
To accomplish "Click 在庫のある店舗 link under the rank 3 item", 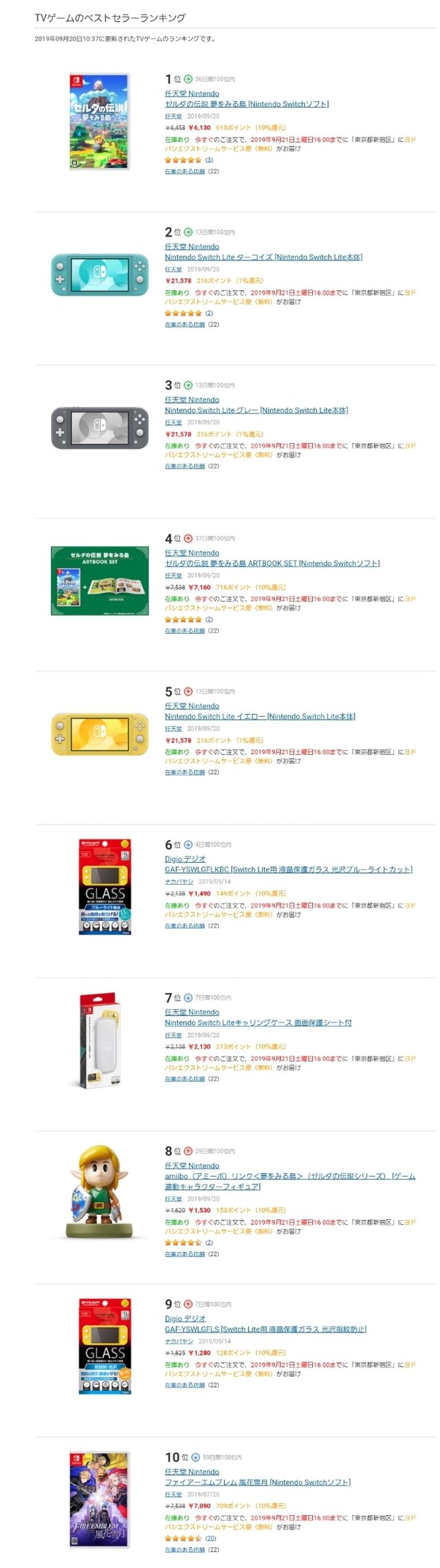I will pos(185,466).
